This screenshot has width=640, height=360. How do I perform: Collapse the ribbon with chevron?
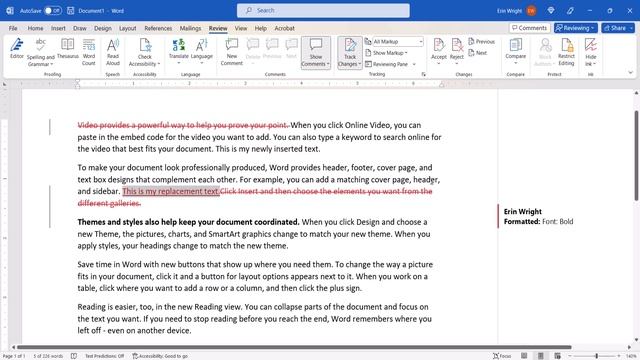pyautogui.click(x=631, y=73)
